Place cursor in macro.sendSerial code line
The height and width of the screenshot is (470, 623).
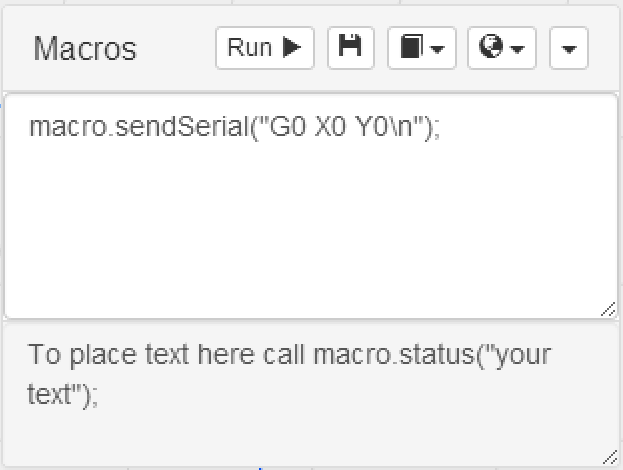200,129
